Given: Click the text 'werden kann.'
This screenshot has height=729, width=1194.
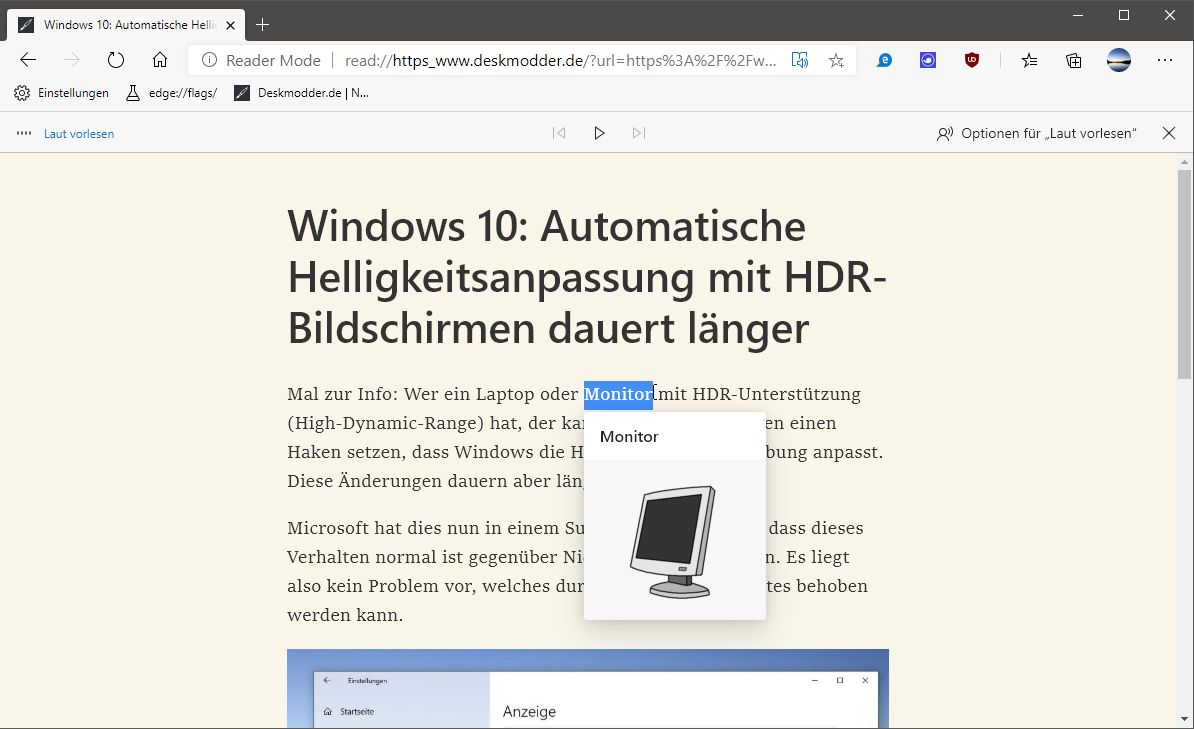Looking at the screenshot, I should [x=345, y=615].
